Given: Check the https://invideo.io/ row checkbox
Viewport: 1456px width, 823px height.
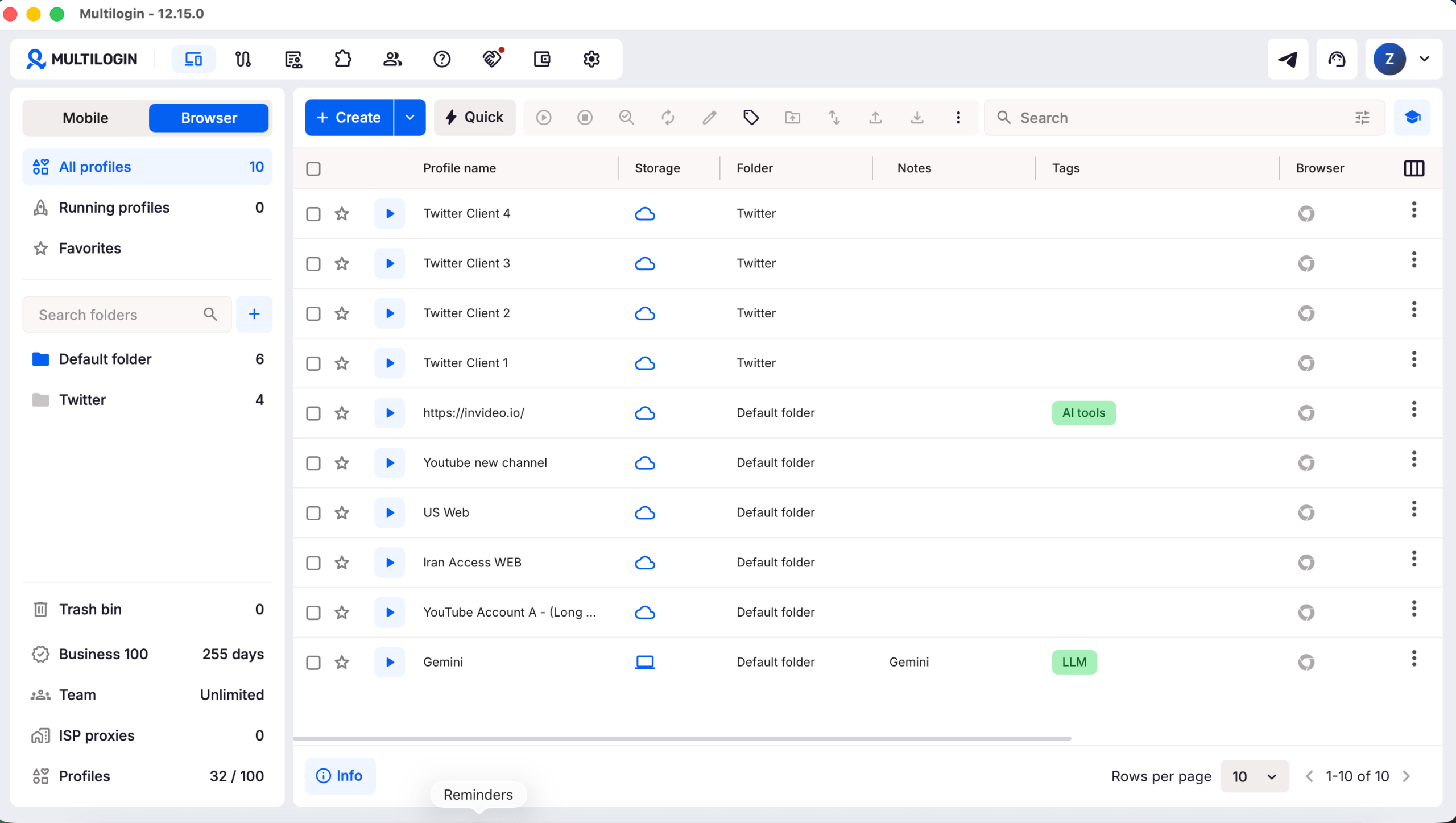Looking at the screenshot, I should point(313,413).
